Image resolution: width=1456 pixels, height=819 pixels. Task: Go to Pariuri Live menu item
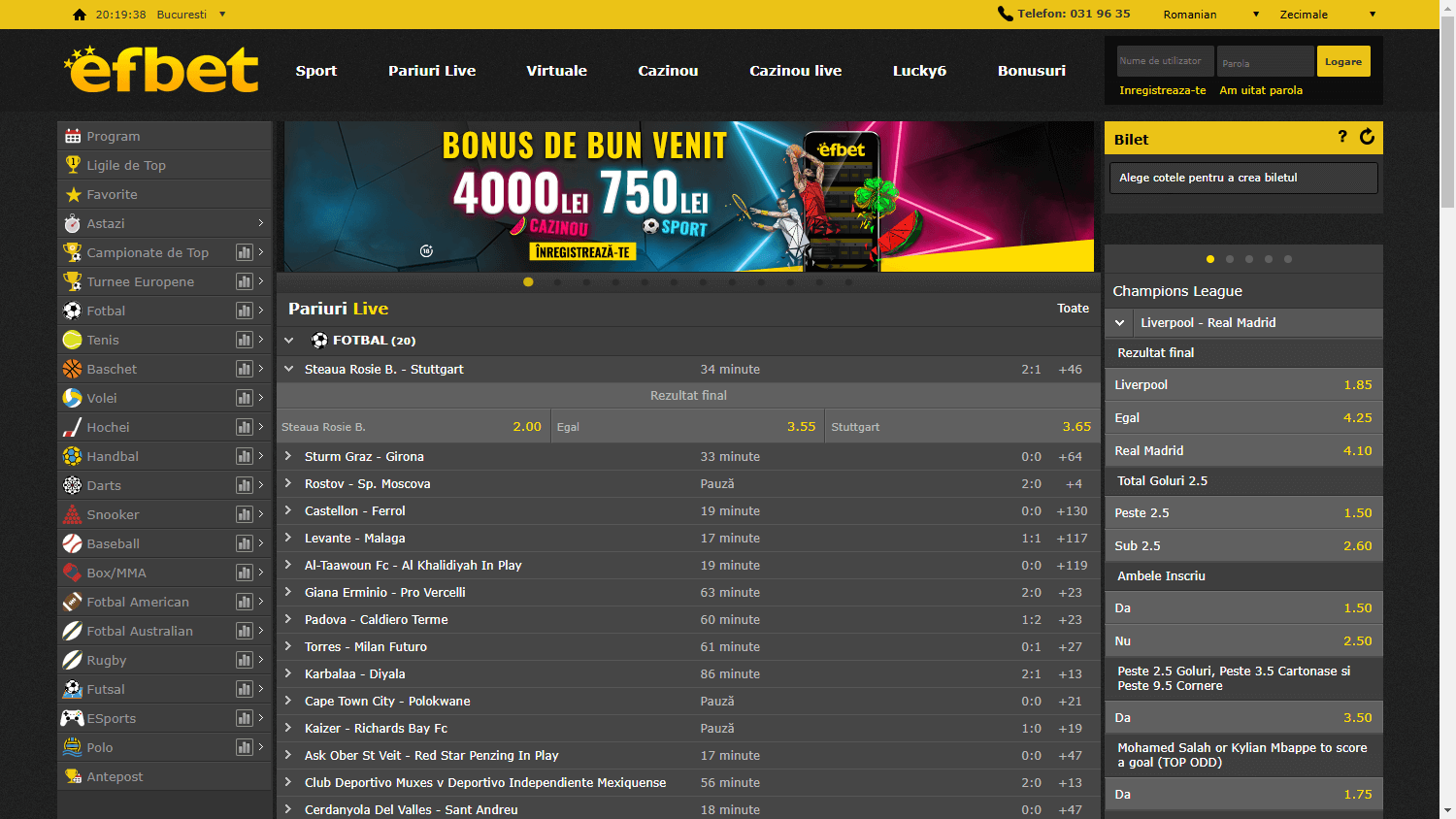click(432, 71)
